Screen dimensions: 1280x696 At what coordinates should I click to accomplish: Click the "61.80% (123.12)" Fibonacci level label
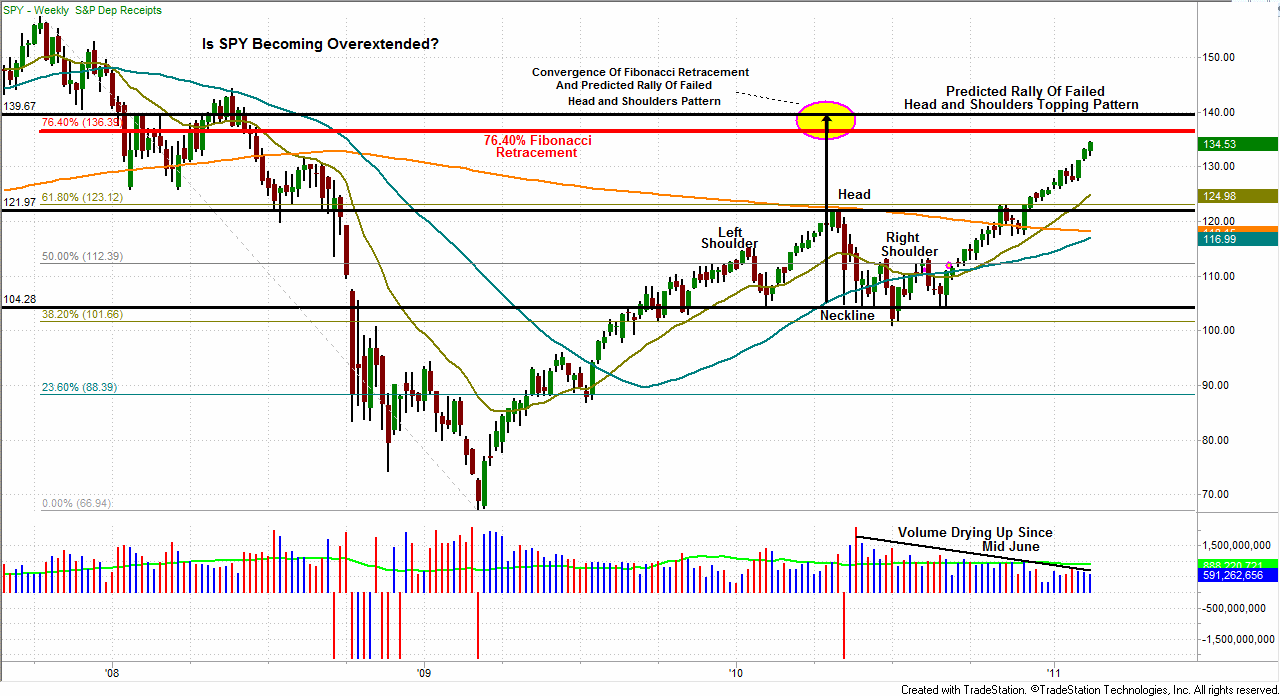point(82,197)
